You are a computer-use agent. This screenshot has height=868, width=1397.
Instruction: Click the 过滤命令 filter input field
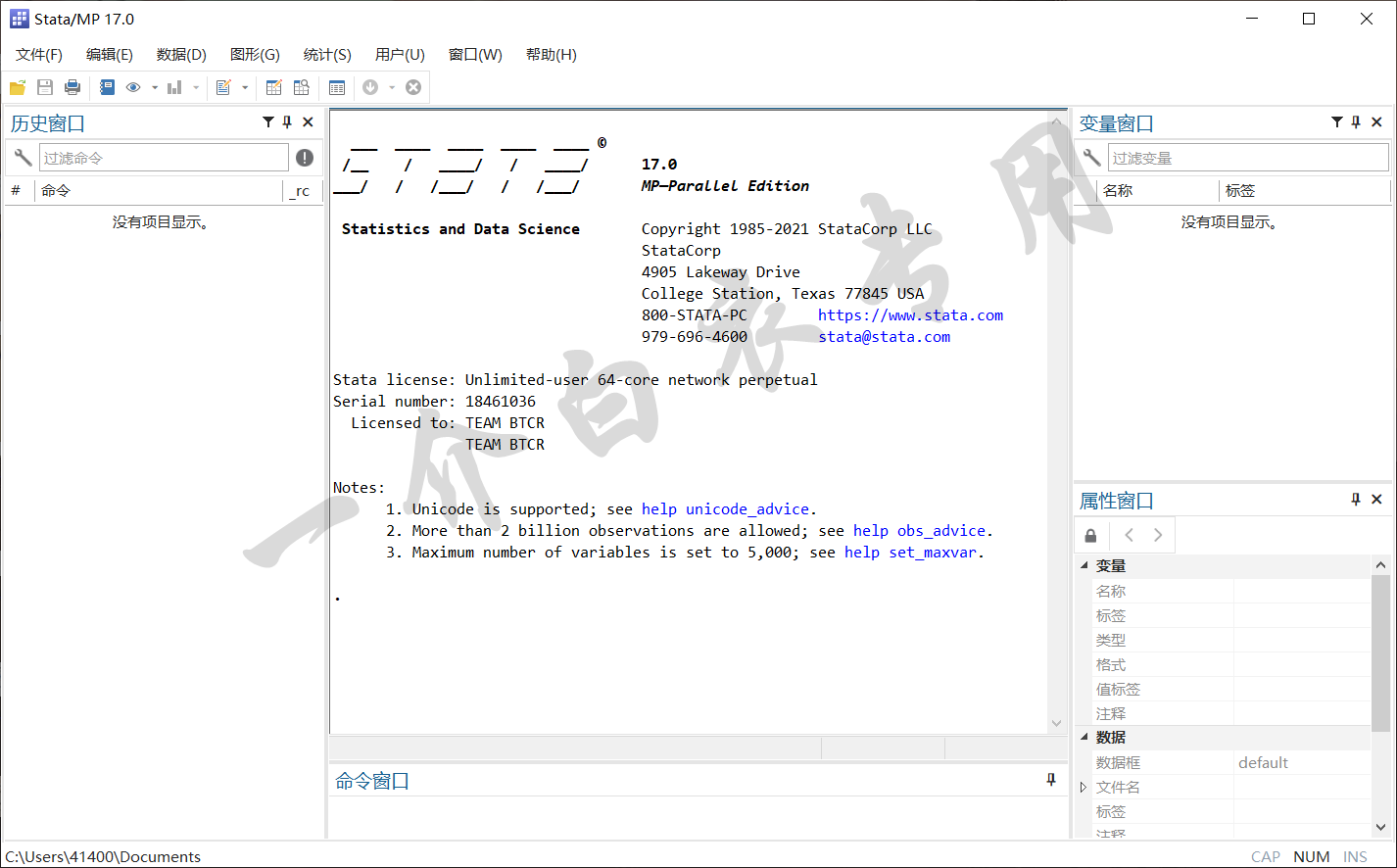coord(164,158)
